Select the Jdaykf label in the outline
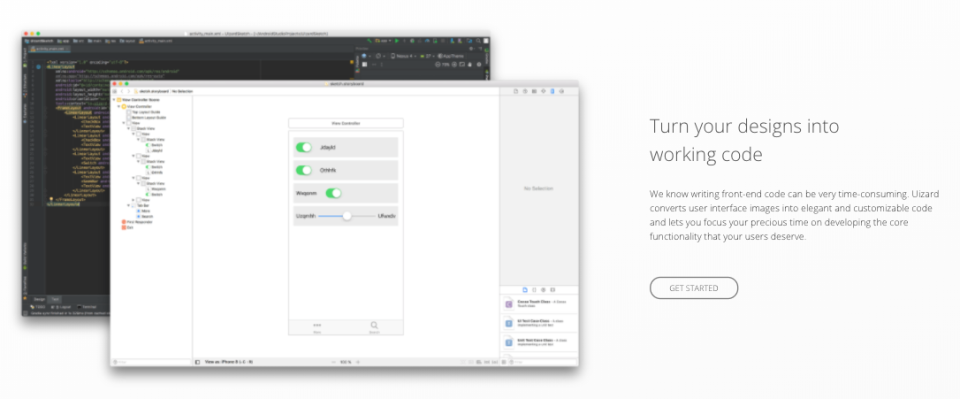Viewport: 960px width, 399px height. click(153, 151)
